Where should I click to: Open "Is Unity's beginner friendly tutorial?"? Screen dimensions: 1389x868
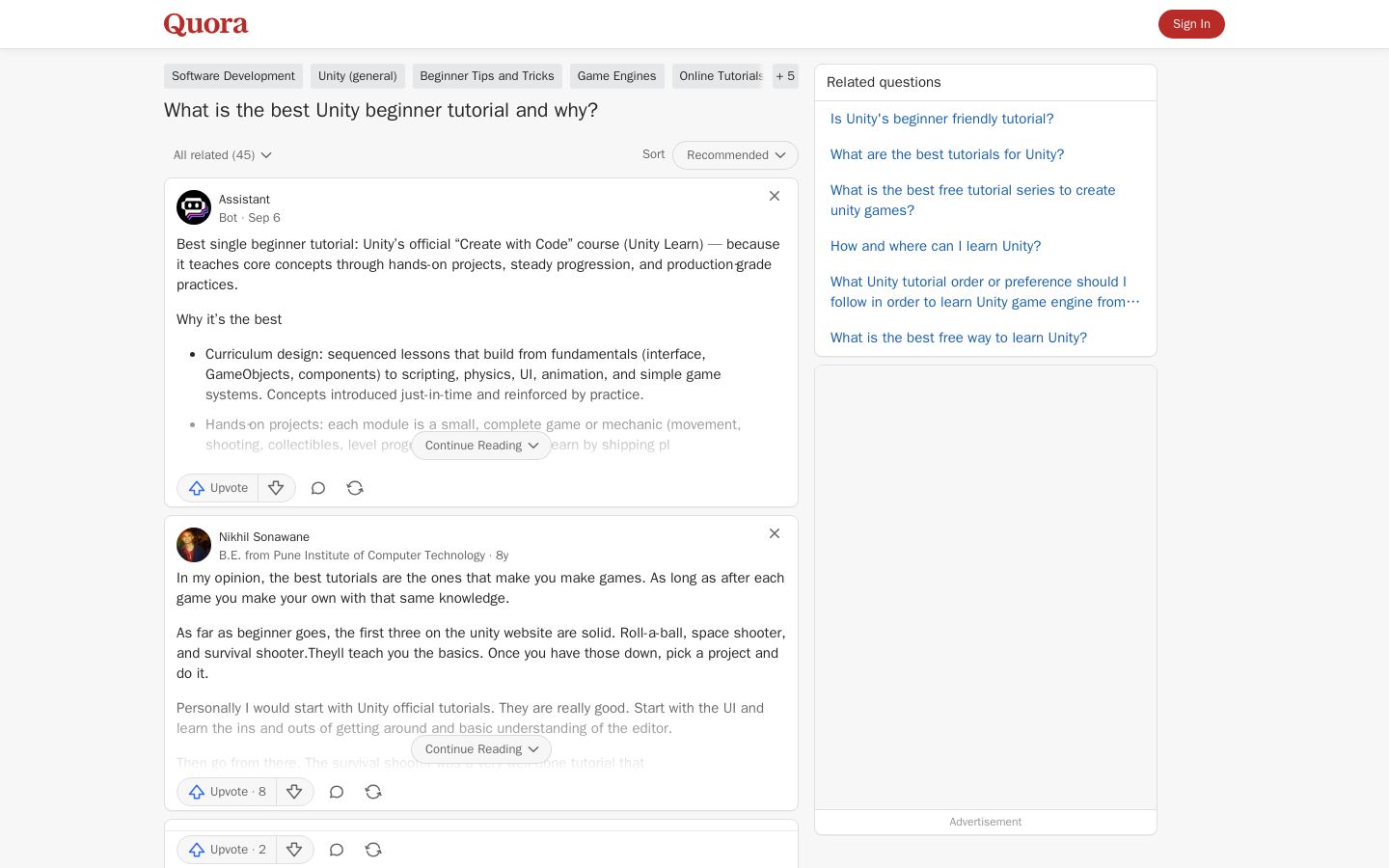[x=942, y=119]
